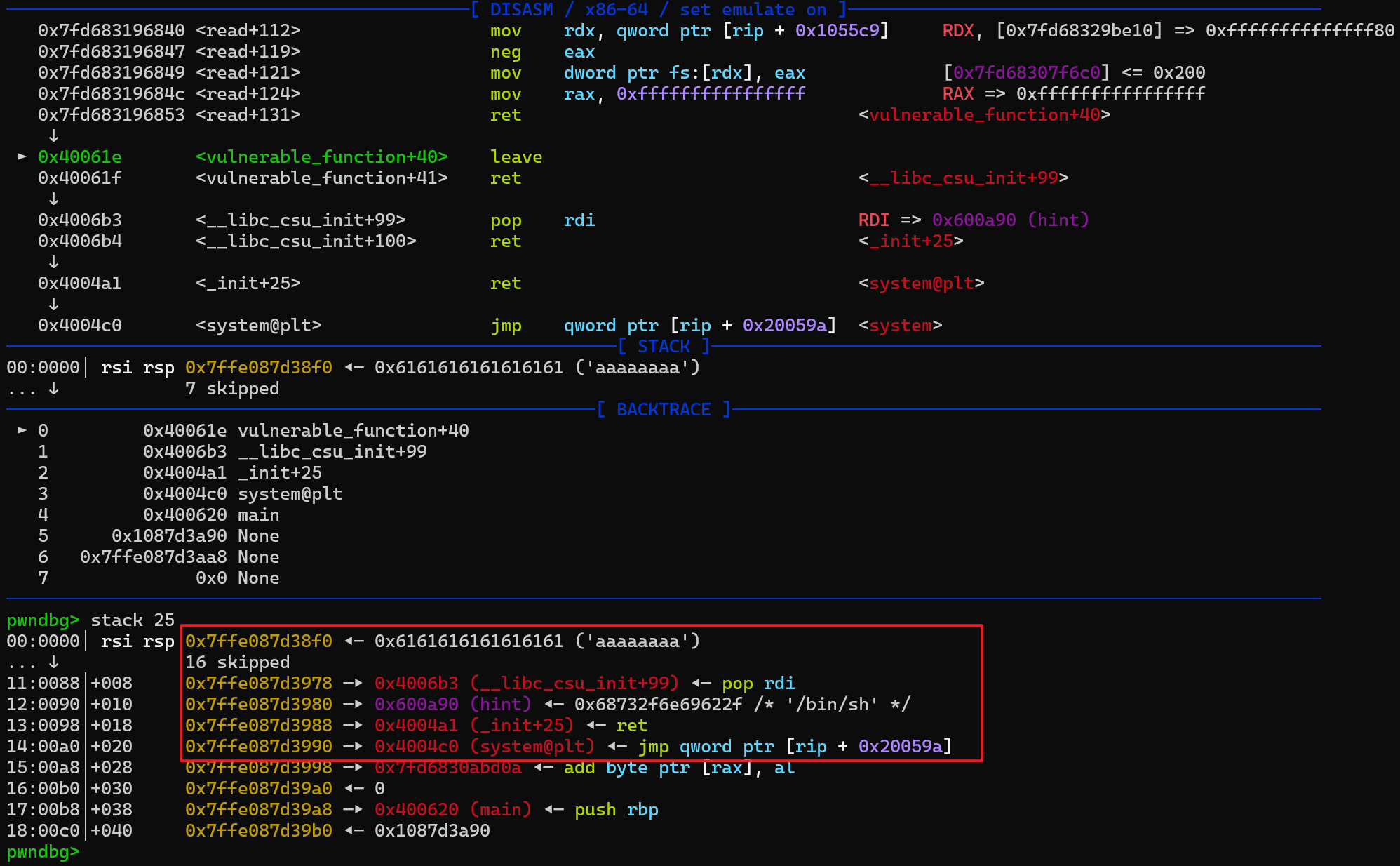The image size is (1400, 866).
Task: Click the backtrace frame 0 arrow marker
Action: [x=22, y=430]
